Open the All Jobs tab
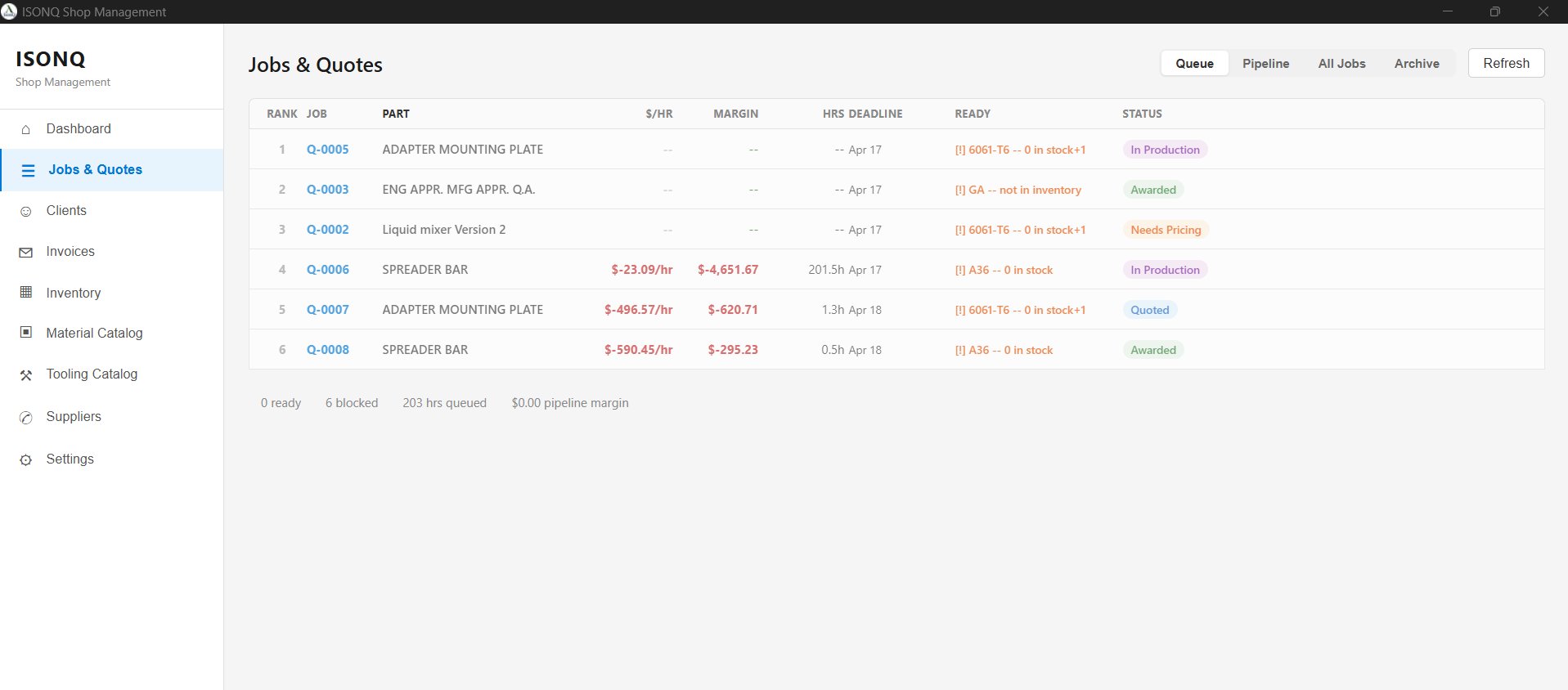 click(x=1341, y=64)
